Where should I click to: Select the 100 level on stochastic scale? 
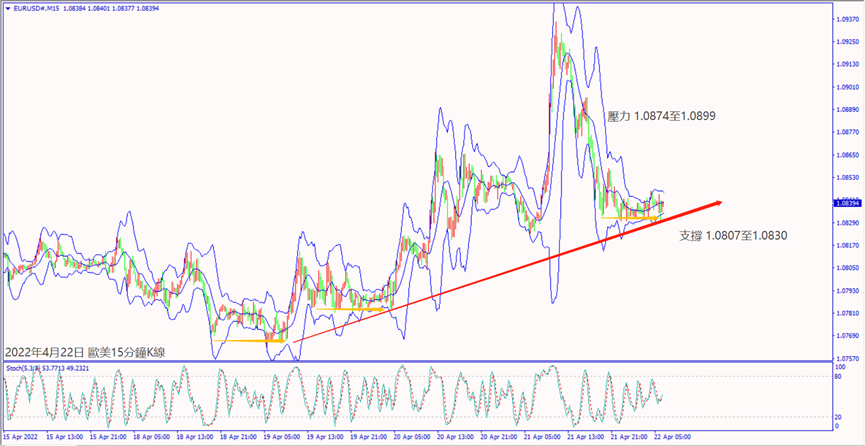[x=838, y=367]
